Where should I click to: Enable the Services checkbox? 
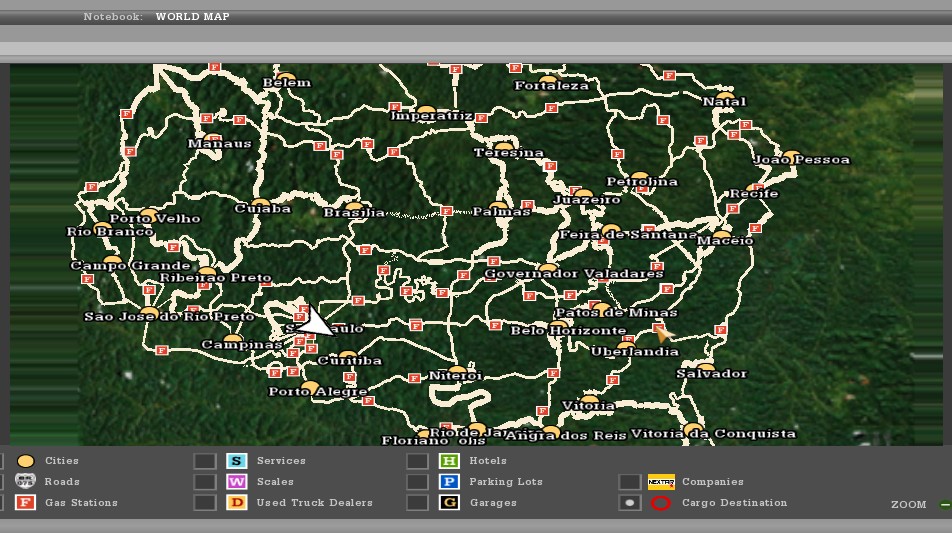point(205,461)
